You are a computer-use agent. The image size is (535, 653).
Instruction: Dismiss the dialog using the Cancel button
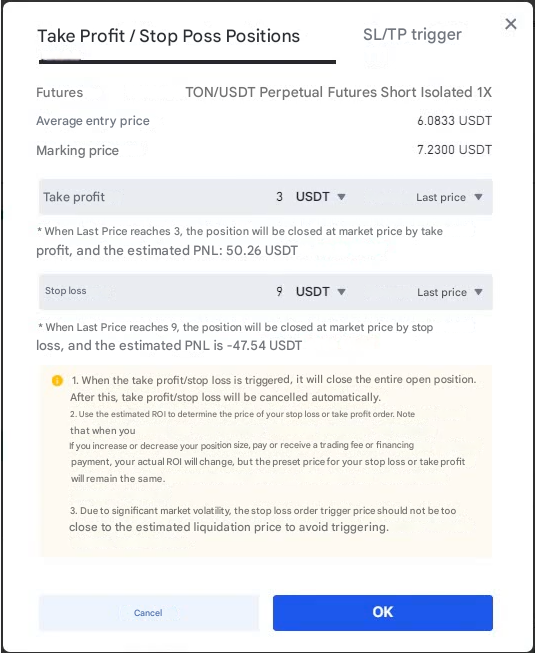[148, 613]
